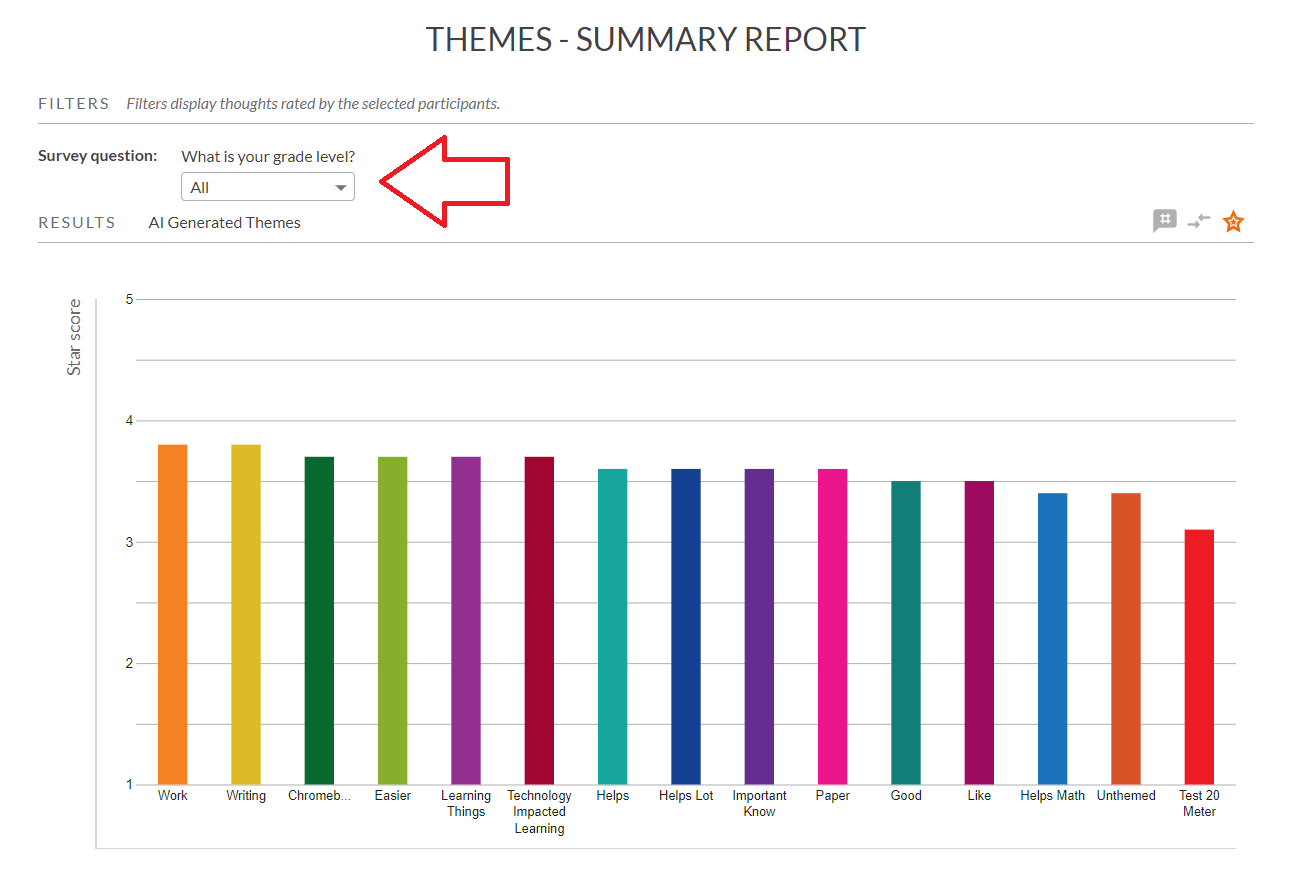Select the navy Helps Lot bar

686,627
